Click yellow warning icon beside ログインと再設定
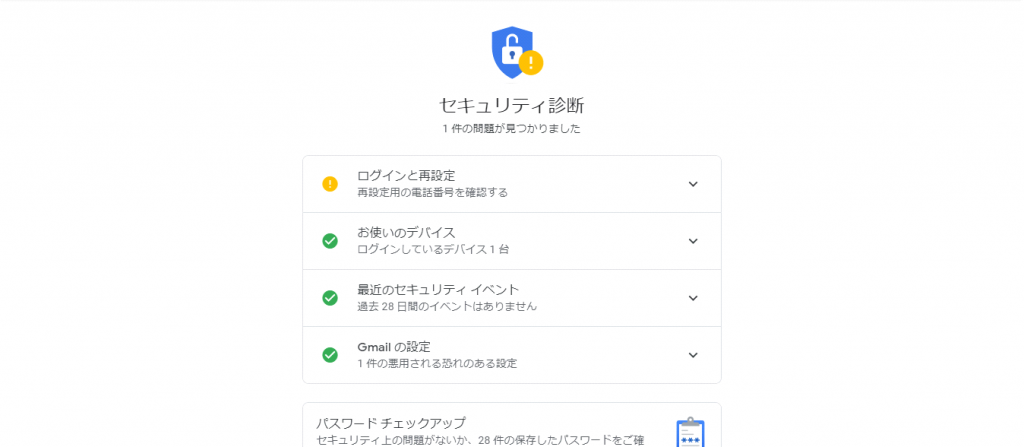1024x447 pixels. 330,184
